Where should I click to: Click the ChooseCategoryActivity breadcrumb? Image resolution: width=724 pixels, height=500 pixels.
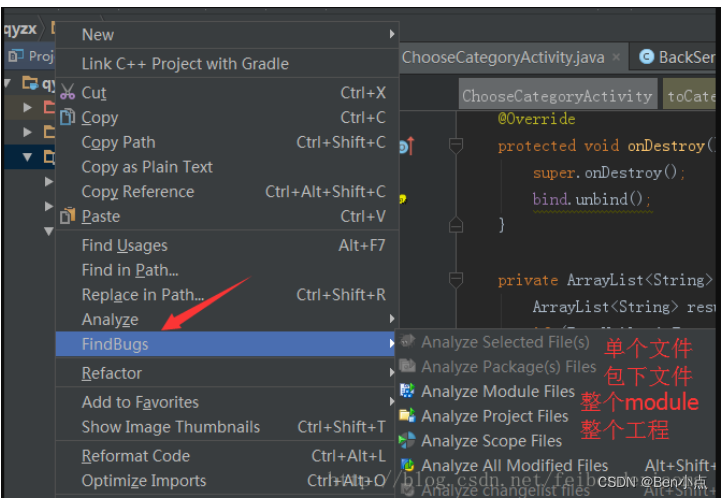pos(557,96)
